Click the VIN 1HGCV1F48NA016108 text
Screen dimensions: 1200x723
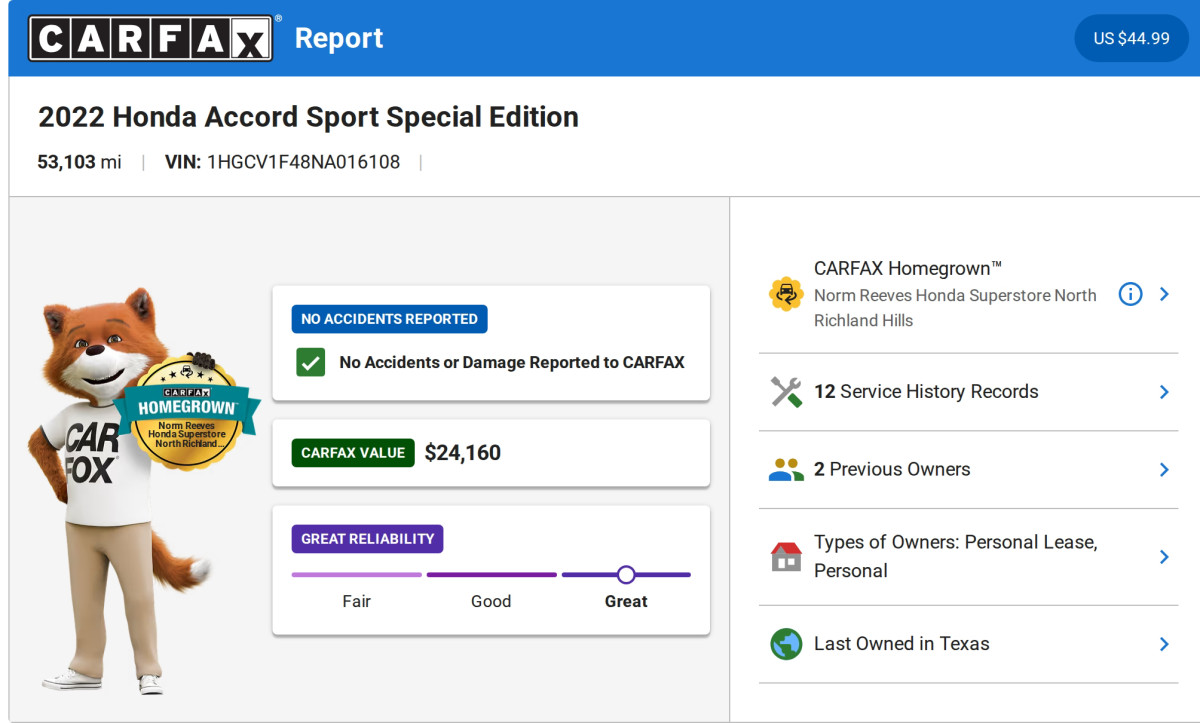tap(282, 162)
